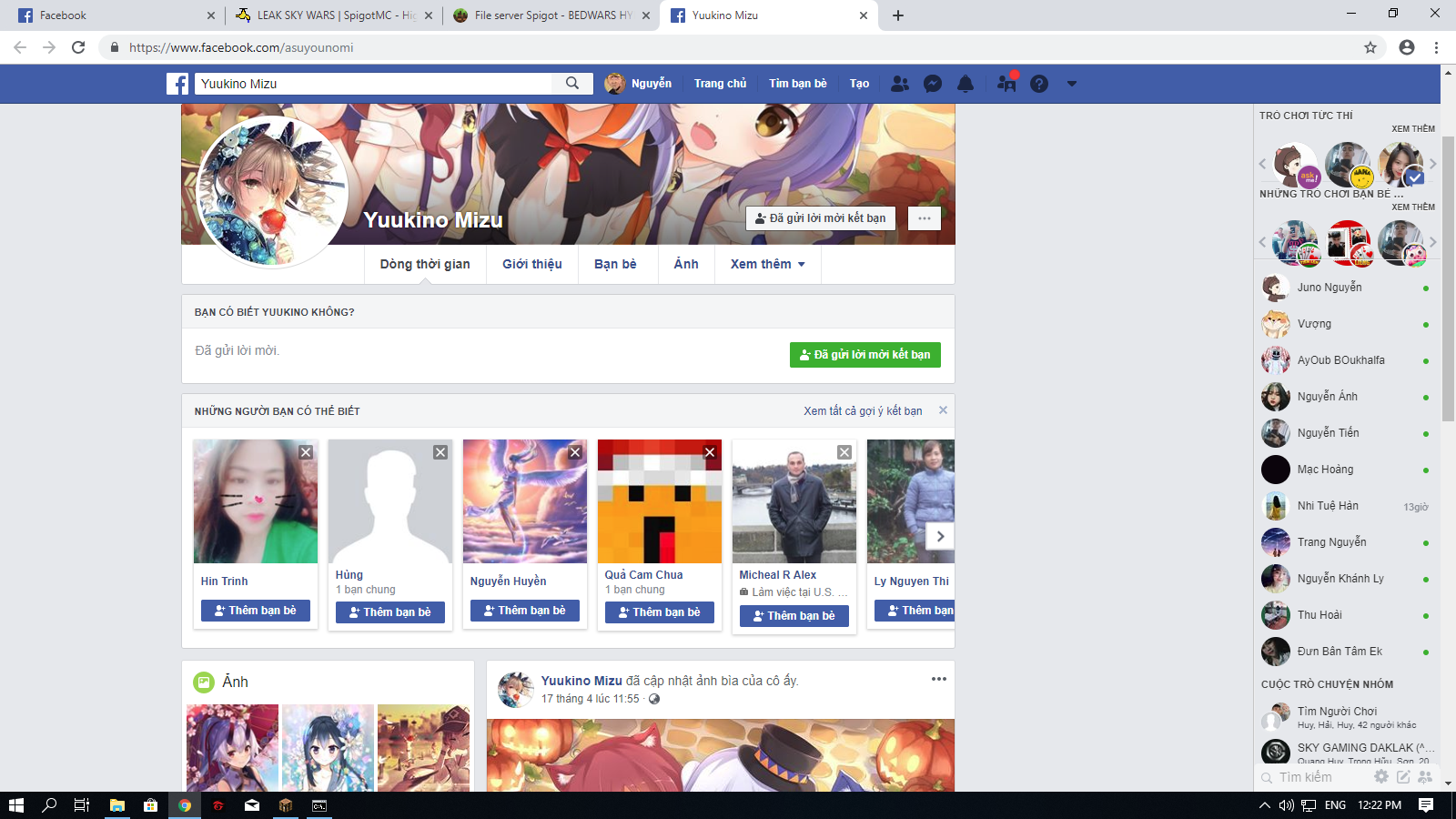The width and height of the screenshot is (1456, 819).
Task: Expand the Xem thêm profile tab
Action: click(x=768, y=264)
